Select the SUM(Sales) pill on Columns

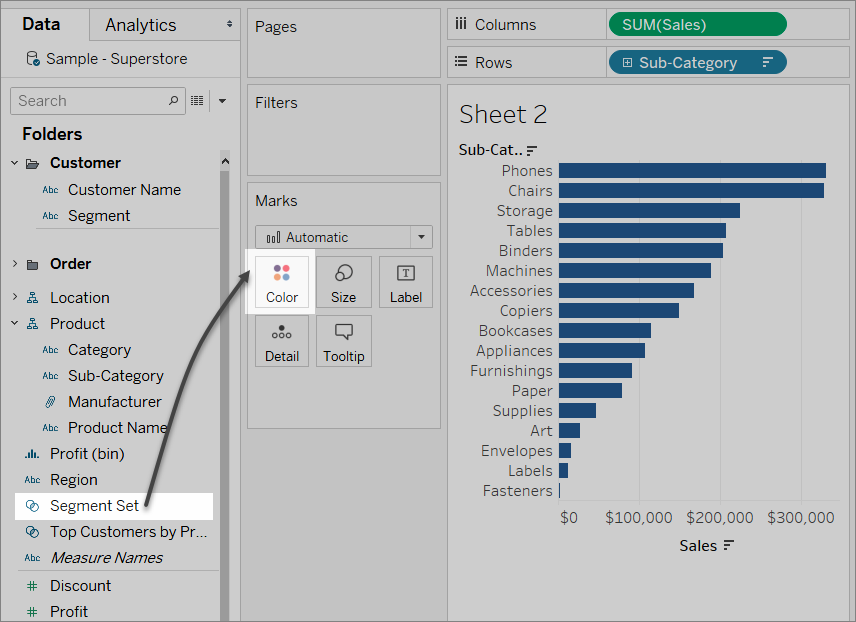[x=697, y=25]
